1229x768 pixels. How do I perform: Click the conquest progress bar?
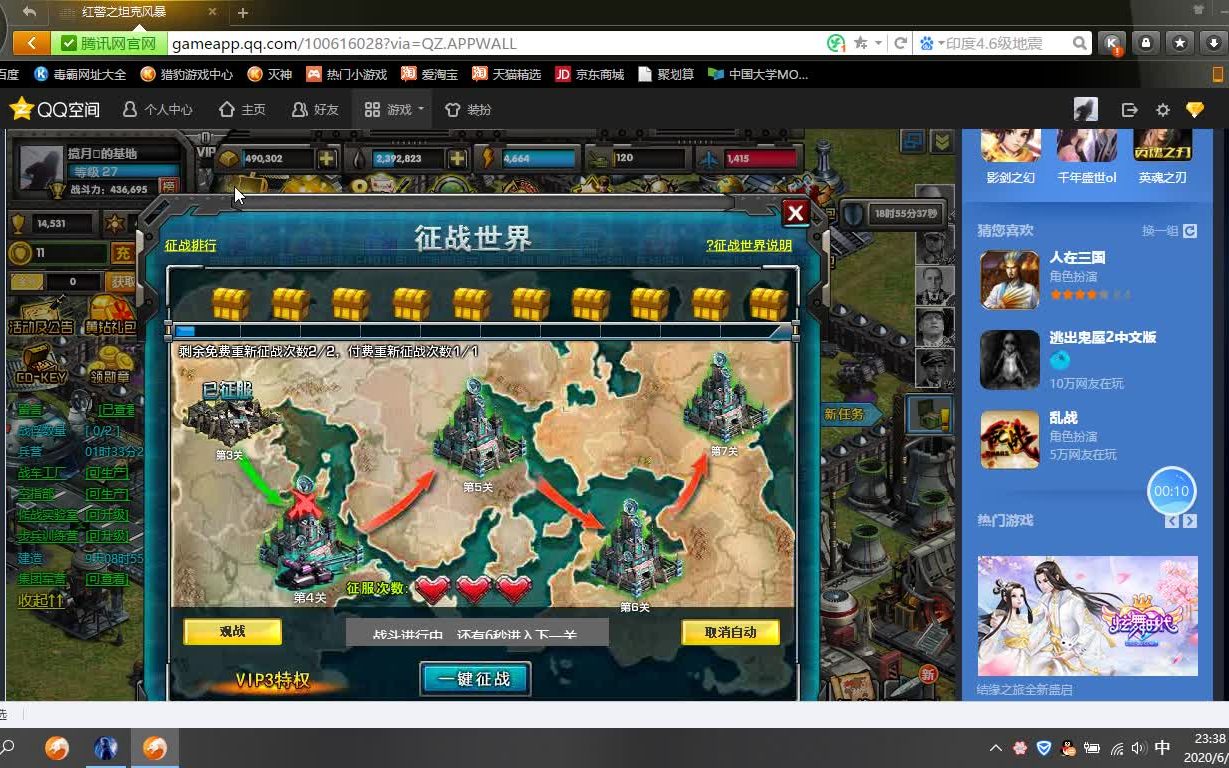[484, 331]
